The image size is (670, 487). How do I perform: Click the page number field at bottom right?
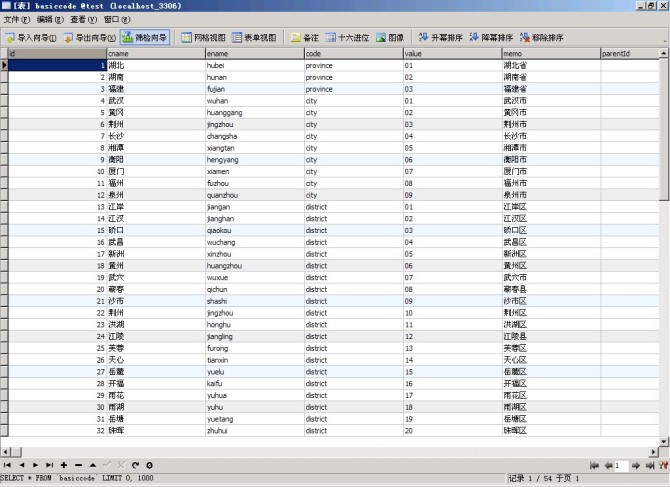pos(621,465)
